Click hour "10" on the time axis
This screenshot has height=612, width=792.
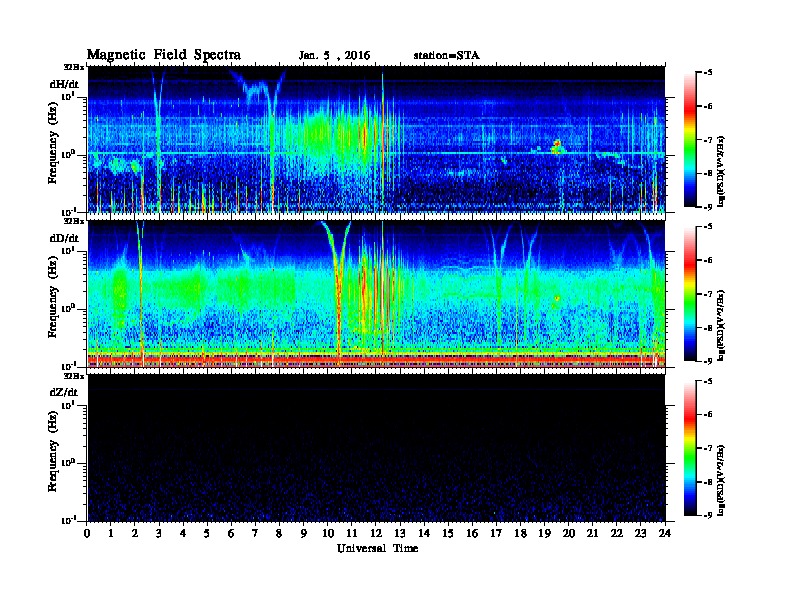pyautogui.click(x=328, y=533)
